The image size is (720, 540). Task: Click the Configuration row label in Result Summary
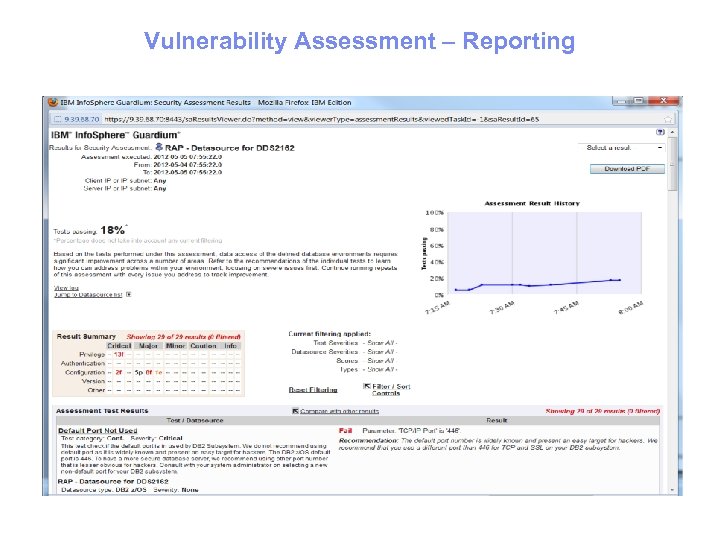point(85,372)
